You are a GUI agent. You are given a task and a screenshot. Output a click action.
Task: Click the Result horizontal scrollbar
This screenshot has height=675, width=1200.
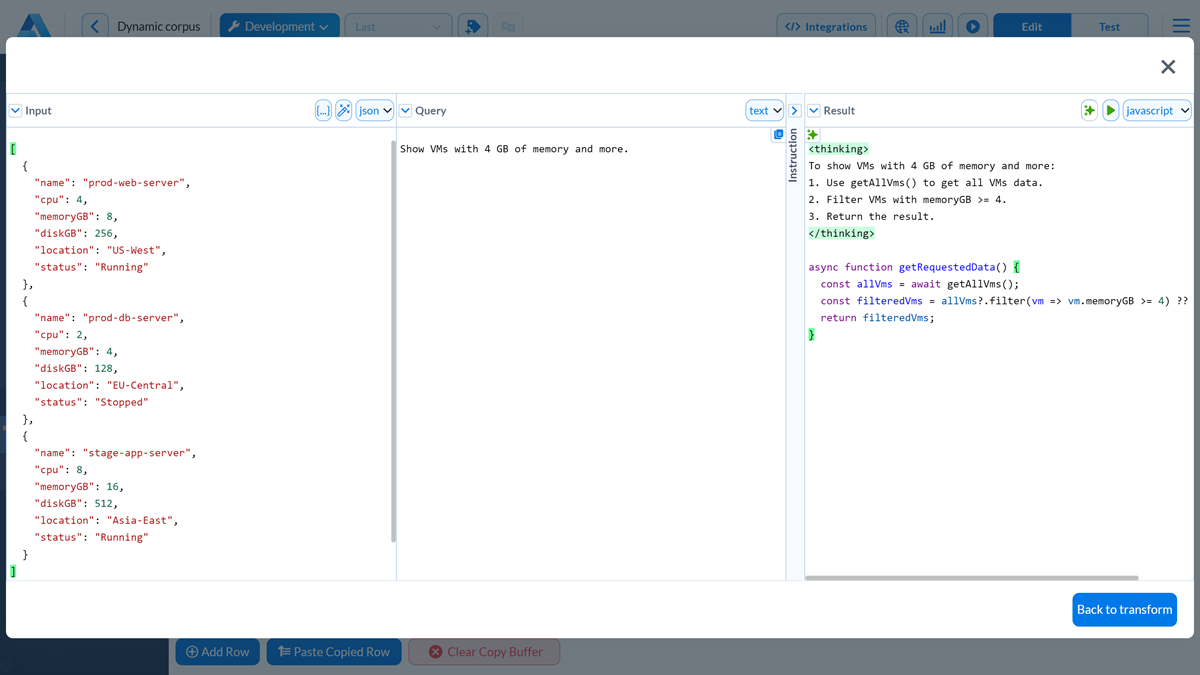pyautogui.click(x=971, y=577)
